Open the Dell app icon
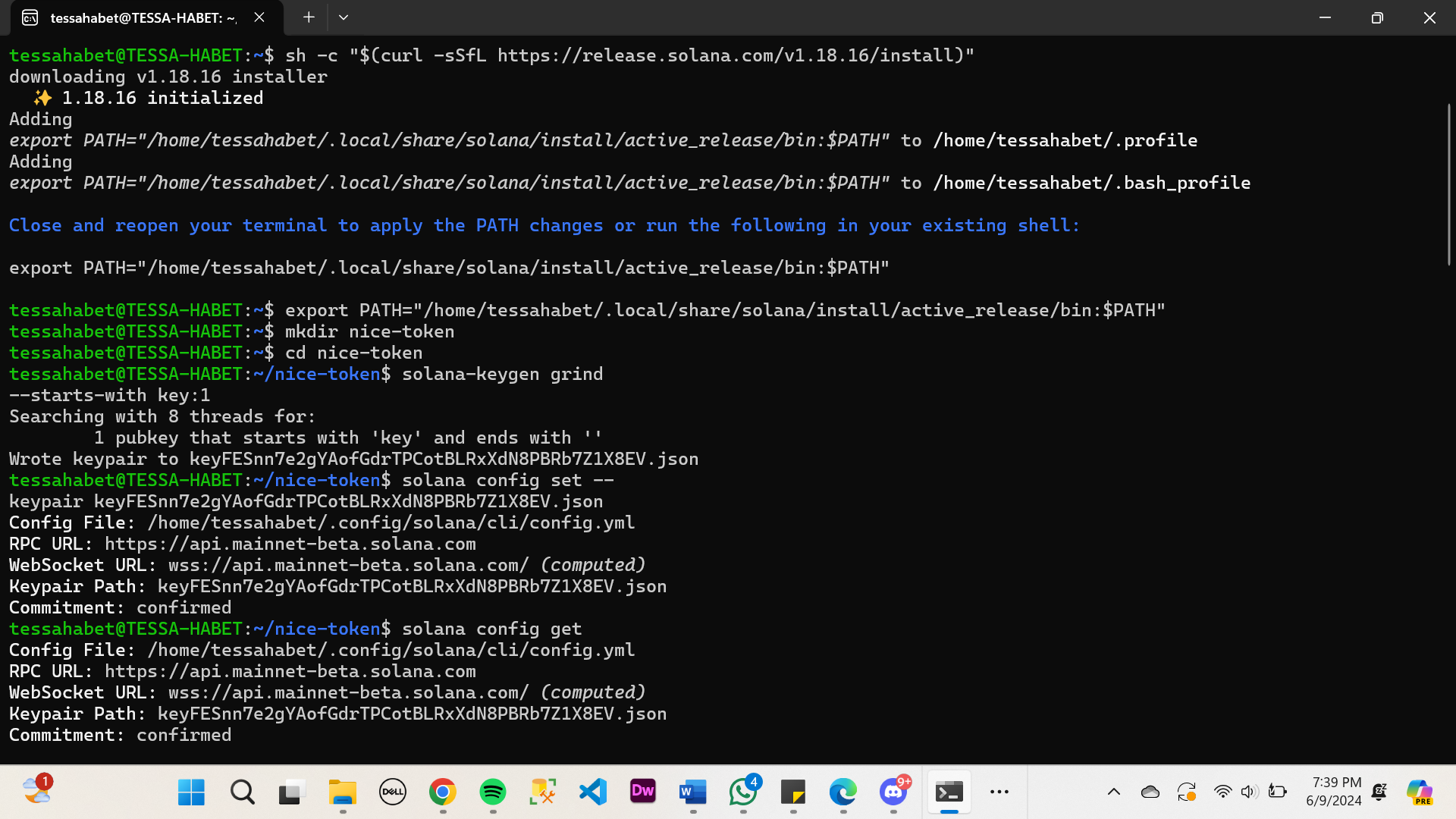 point(393,792)
